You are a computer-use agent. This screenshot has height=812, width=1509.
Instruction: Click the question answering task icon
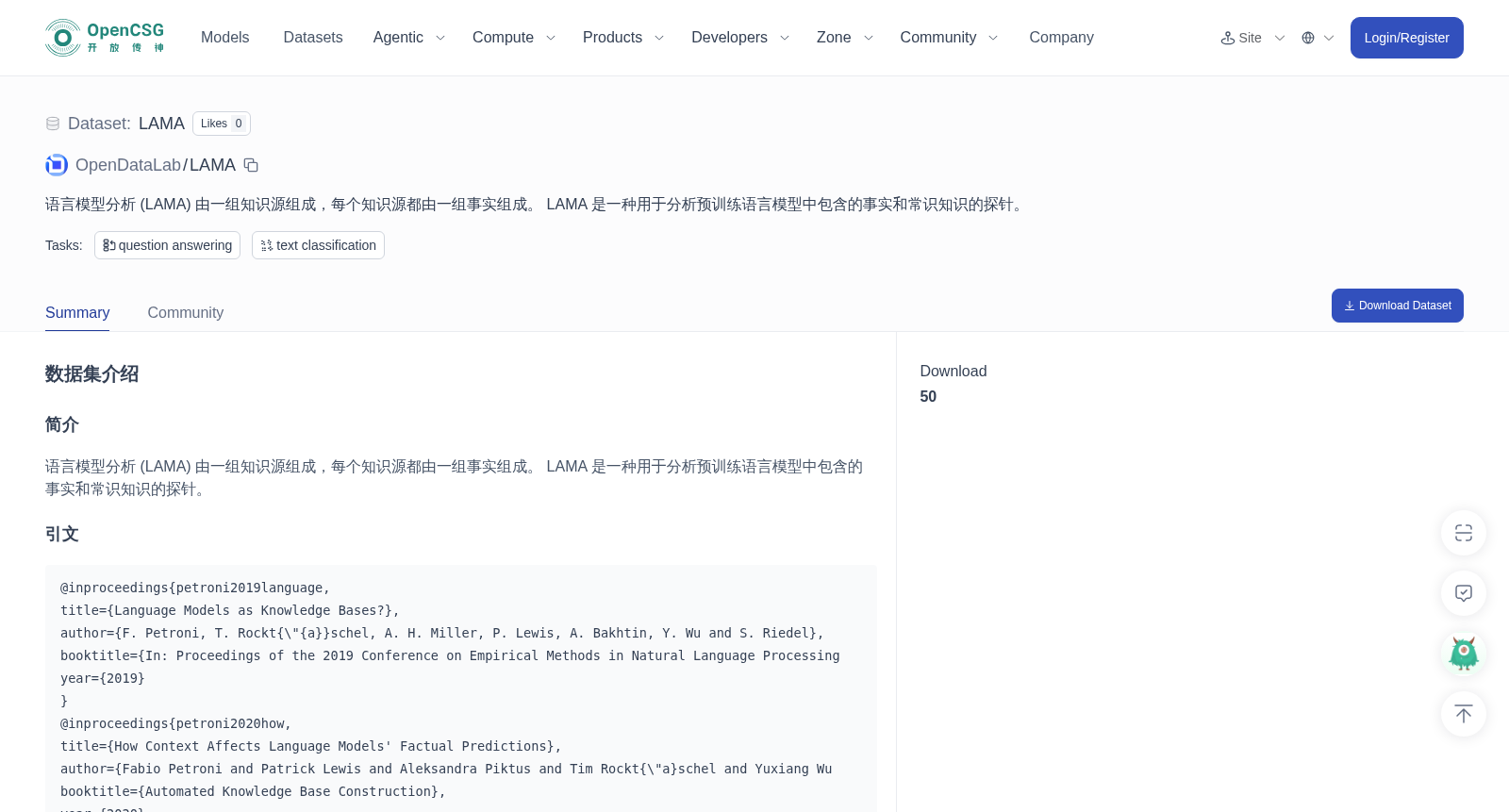(109, 245)
